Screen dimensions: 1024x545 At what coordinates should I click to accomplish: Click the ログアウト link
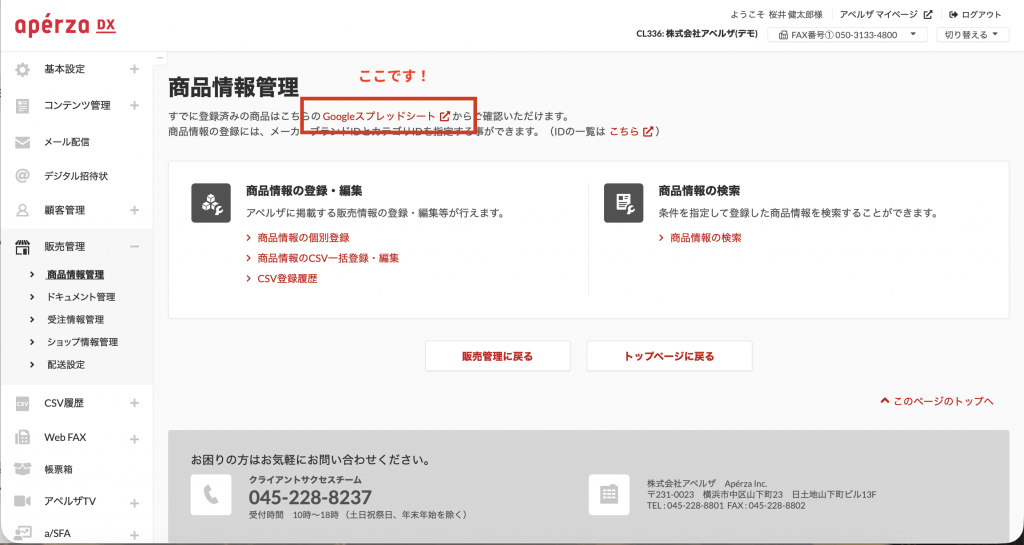(x=974, y=14)
